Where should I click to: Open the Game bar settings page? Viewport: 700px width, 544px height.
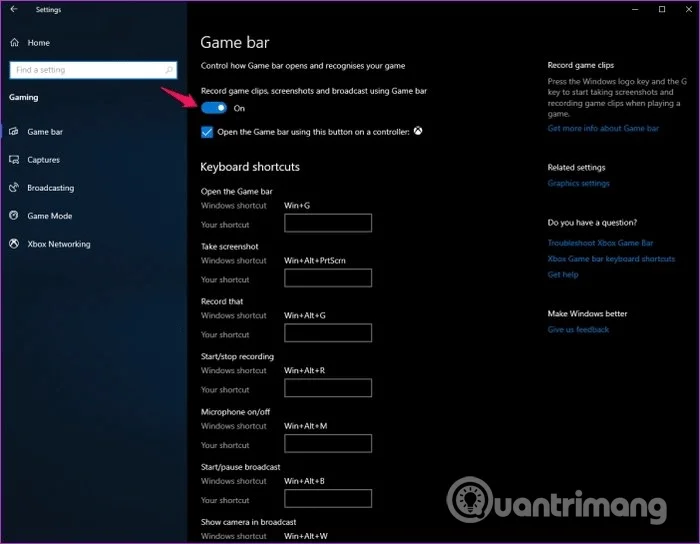45,132
